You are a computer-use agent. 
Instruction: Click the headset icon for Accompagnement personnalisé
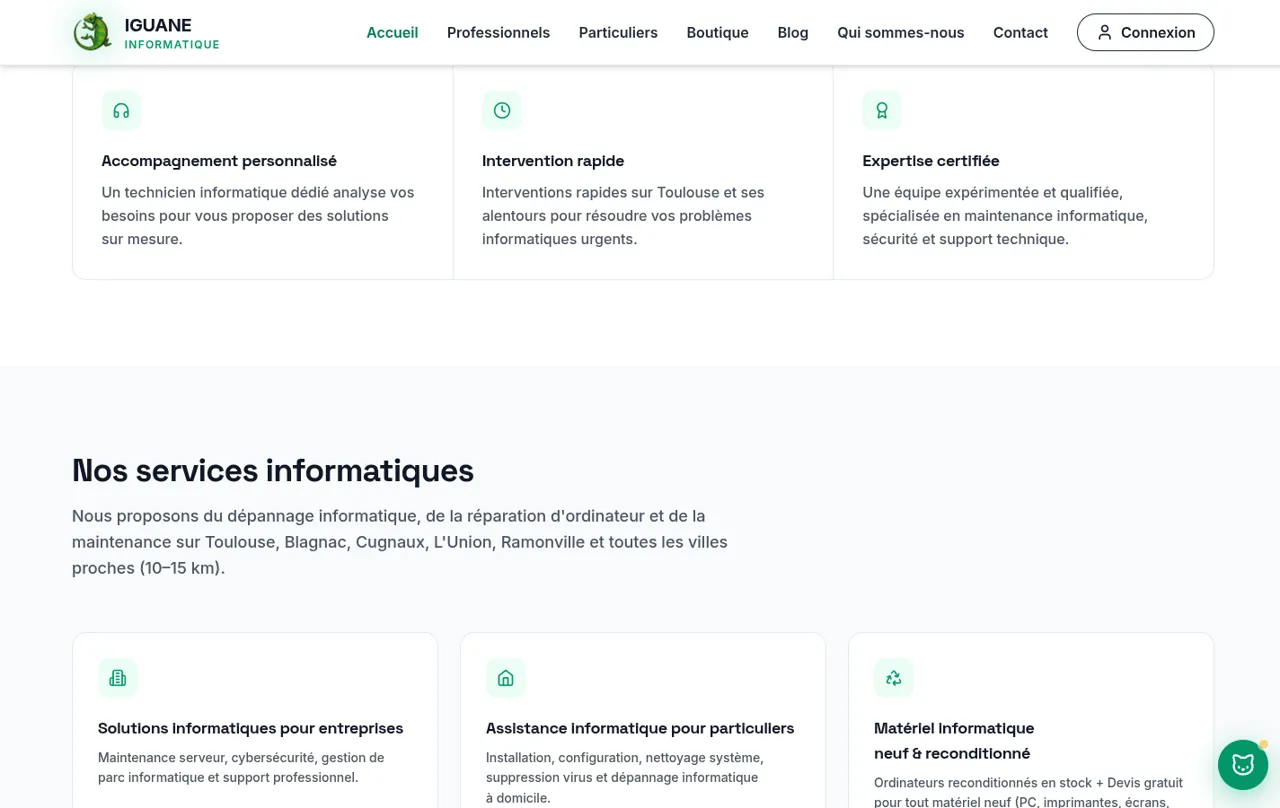pos(121,110)
